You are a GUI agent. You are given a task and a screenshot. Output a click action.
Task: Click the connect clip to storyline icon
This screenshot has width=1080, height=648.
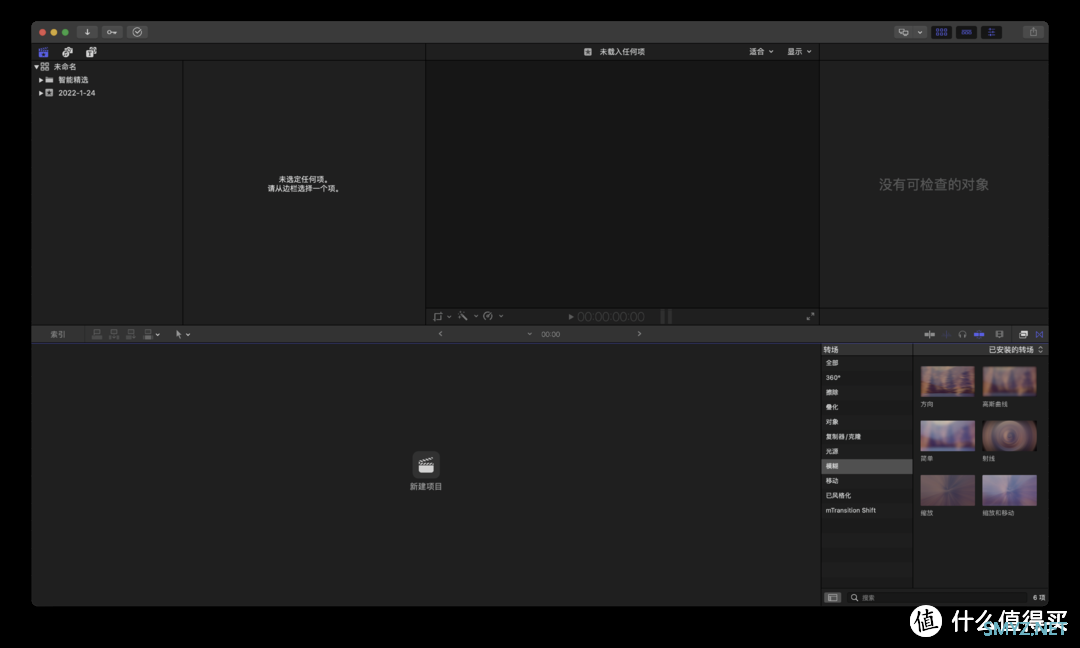[x=96, y=335]
